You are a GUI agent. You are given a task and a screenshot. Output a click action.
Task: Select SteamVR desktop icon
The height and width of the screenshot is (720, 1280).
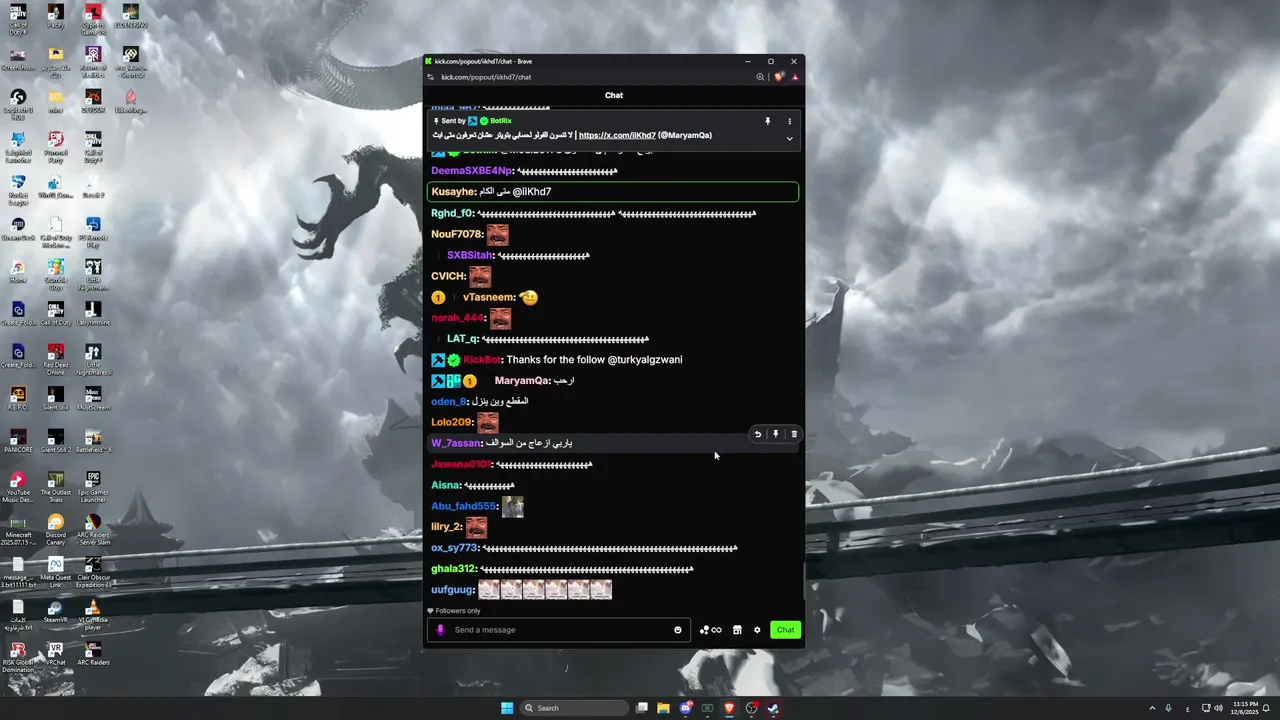click(55, 611)
